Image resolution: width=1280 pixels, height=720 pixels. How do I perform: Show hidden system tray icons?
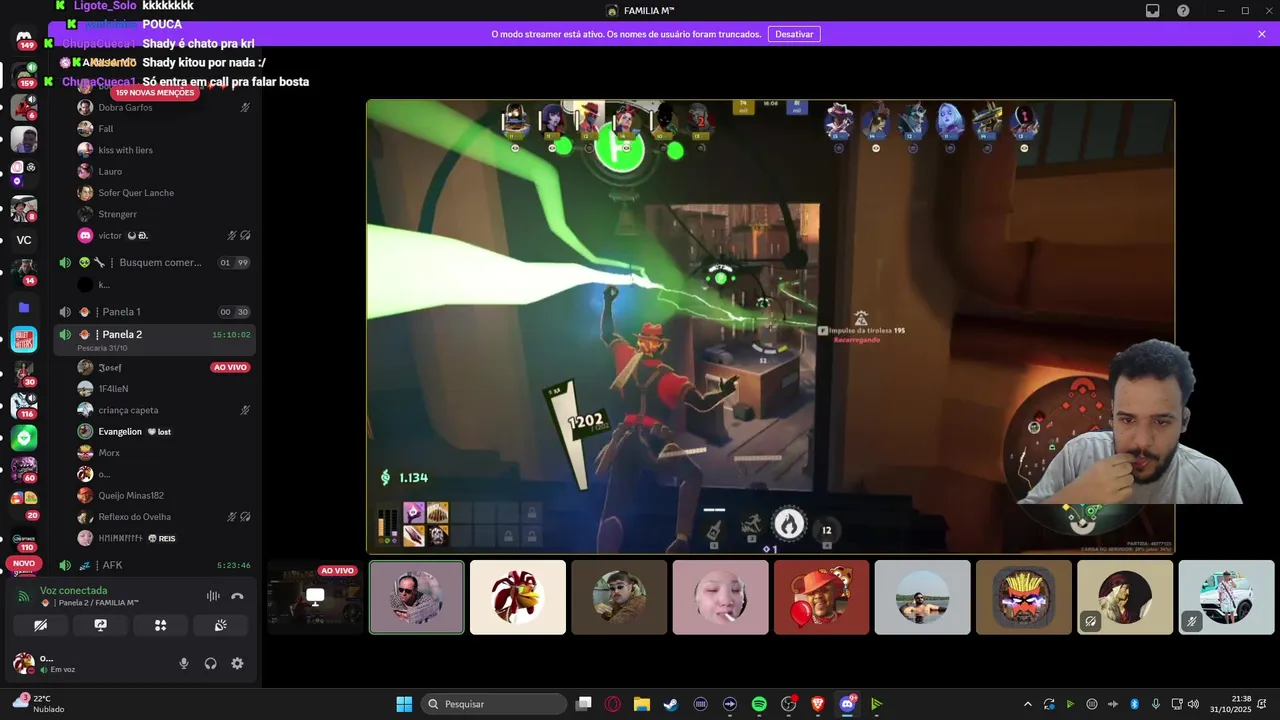[1027, 704]
